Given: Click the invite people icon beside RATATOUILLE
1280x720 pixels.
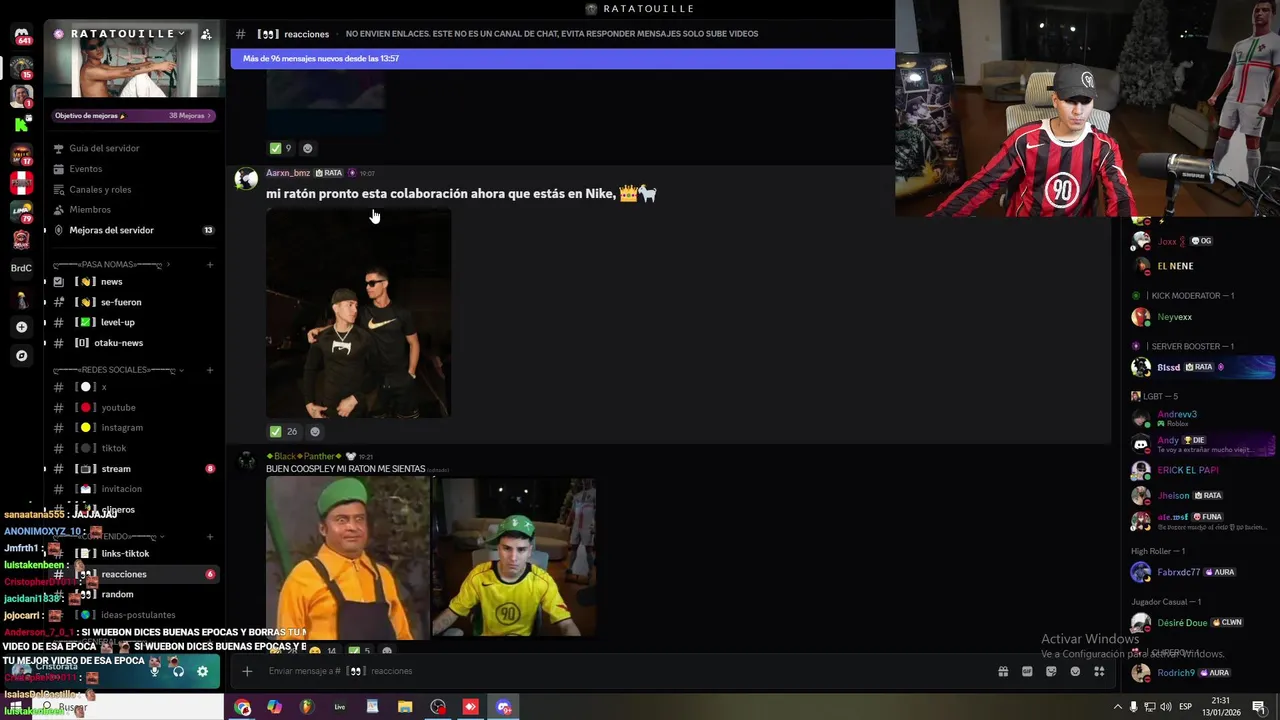Looking at the screenshot, I should click(206, 34).
